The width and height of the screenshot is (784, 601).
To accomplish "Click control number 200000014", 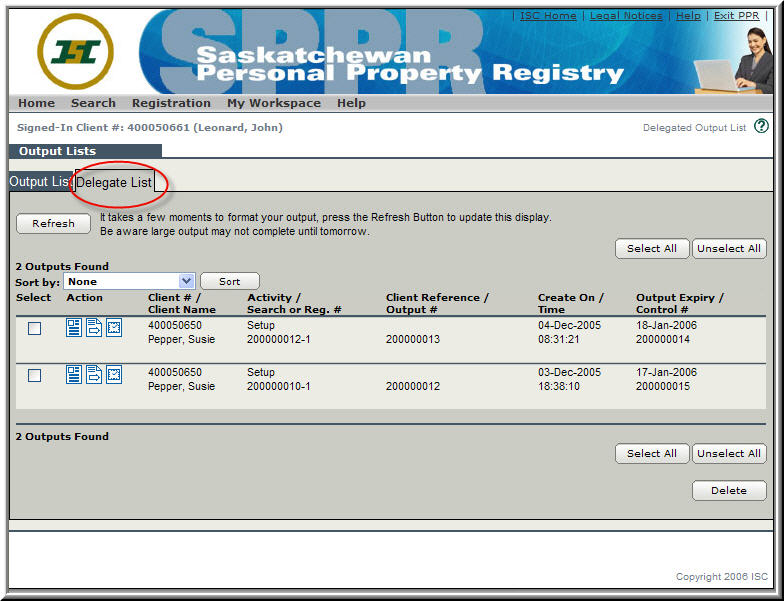I will [663, 340].
